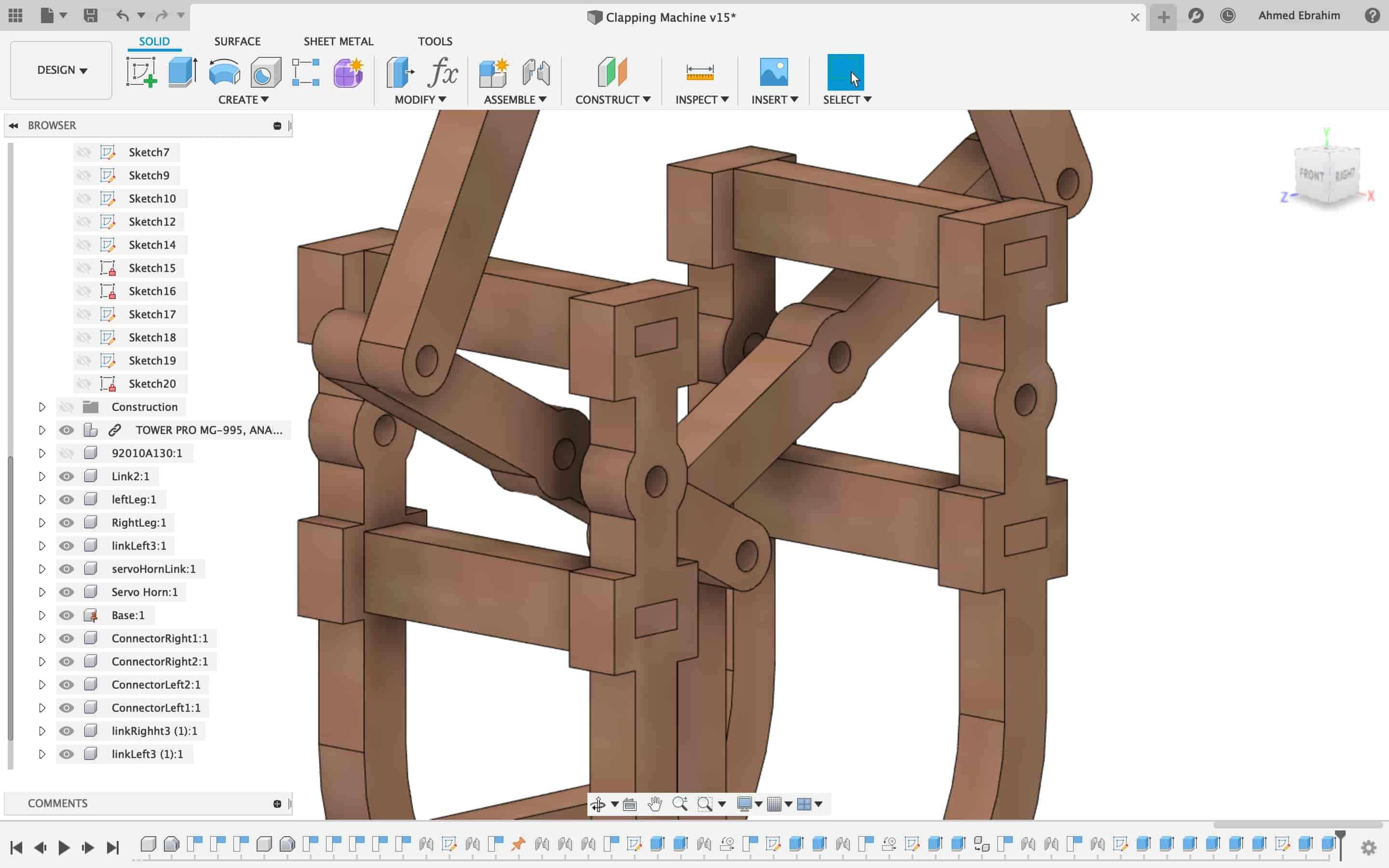Open Change Parameters fx icon
The image size is (1389, 868).
click(443, 72)
